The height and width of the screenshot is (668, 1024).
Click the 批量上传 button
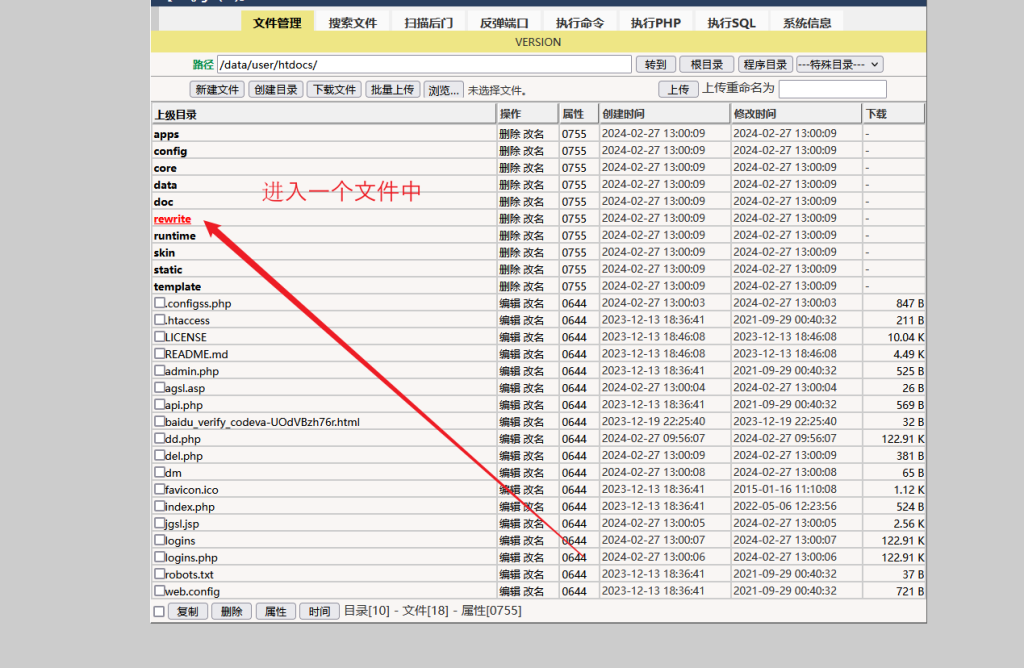(x=392, y=89)
